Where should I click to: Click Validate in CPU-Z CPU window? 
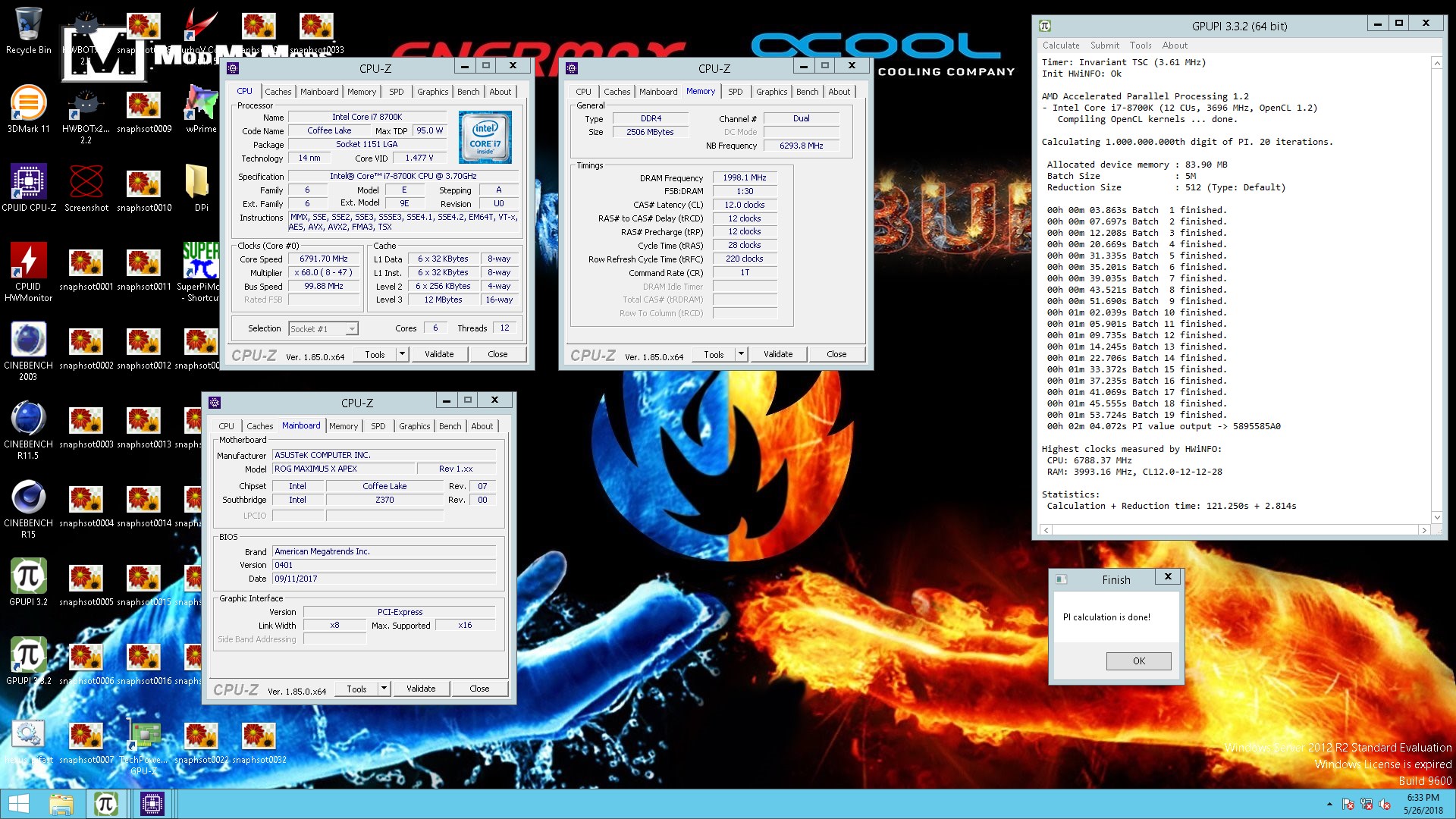(x=439, y=354)
